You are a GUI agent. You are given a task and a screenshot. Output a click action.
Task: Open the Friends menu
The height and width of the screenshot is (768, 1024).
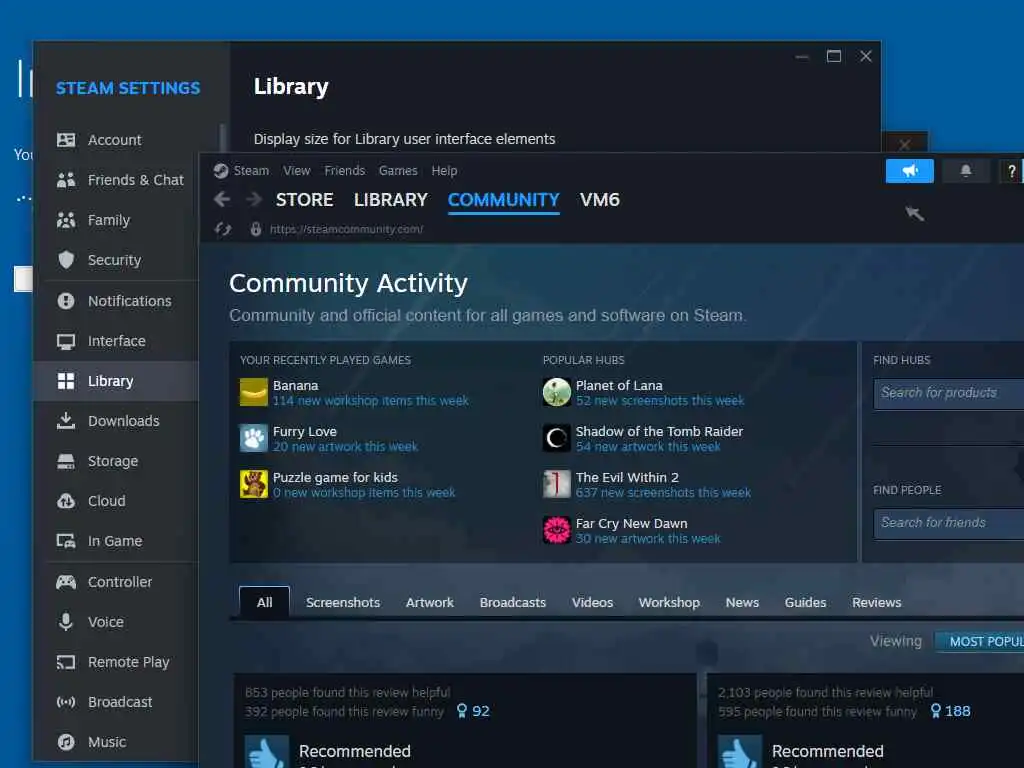pyautogui.click(x=344, y=170)
